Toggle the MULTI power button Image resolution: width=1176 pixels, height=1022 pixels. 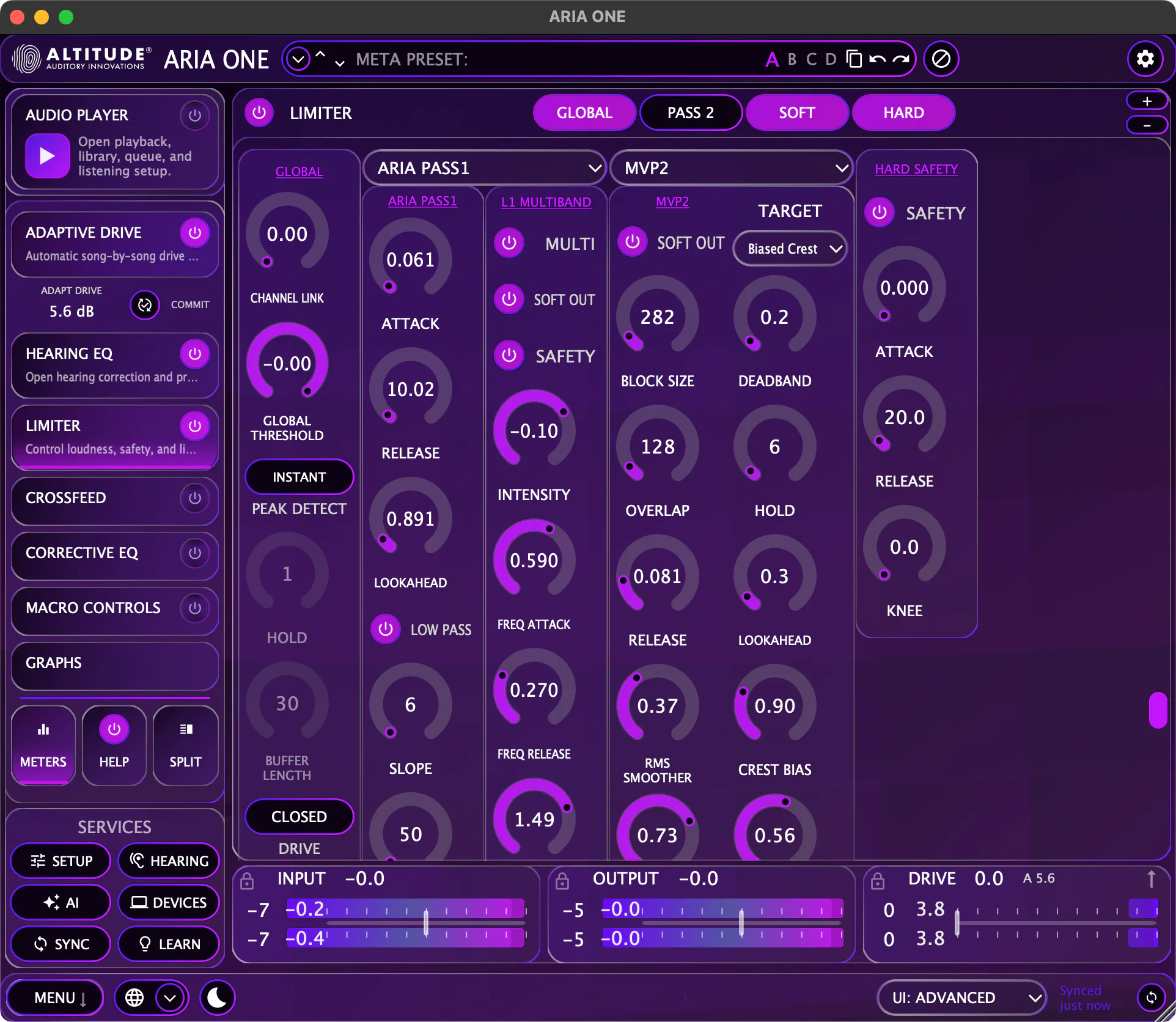coord(509,243)
